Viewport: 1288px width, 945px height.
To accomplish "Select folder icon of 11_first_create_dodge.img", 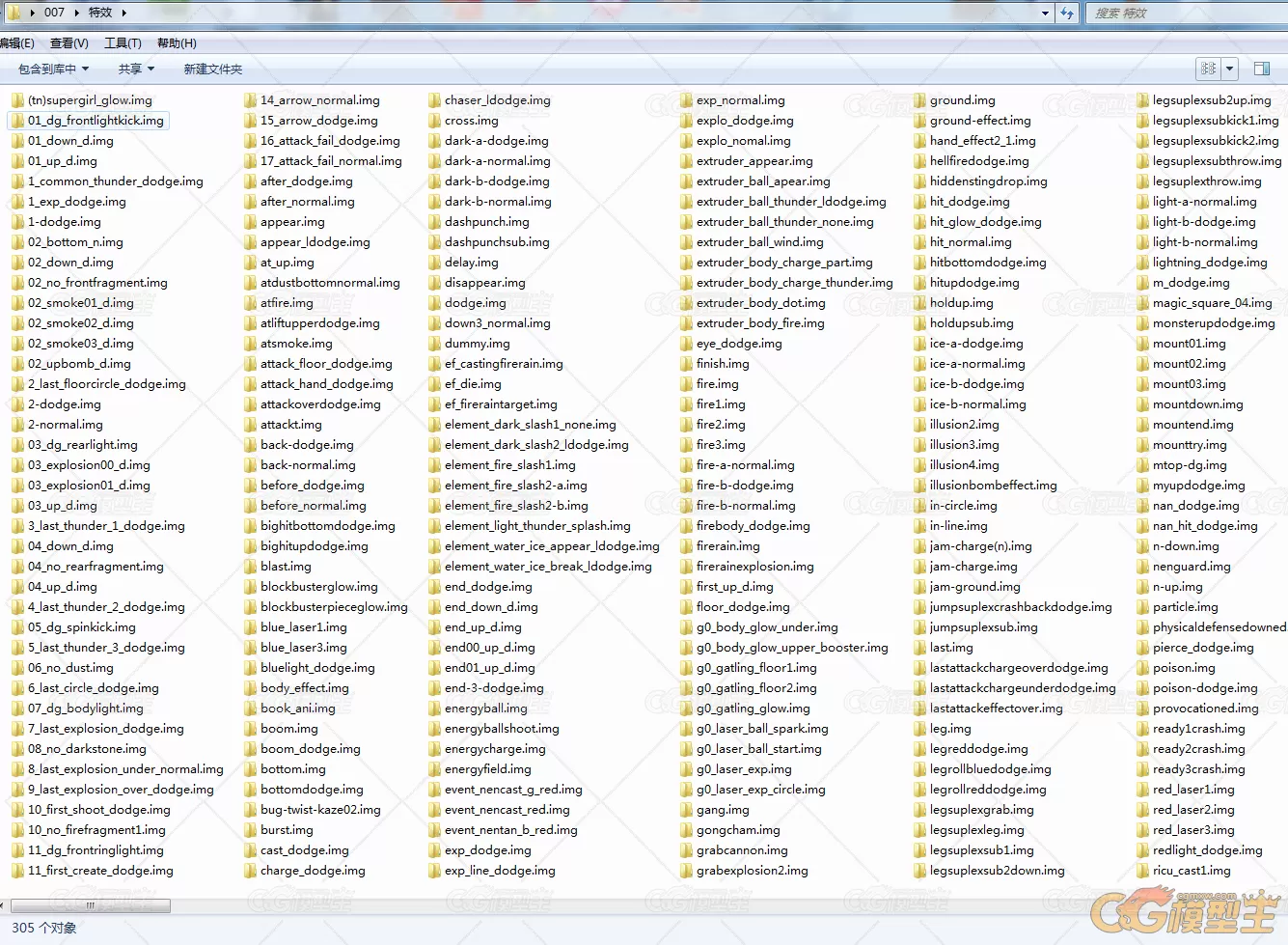I will click(x=17, y=871).
